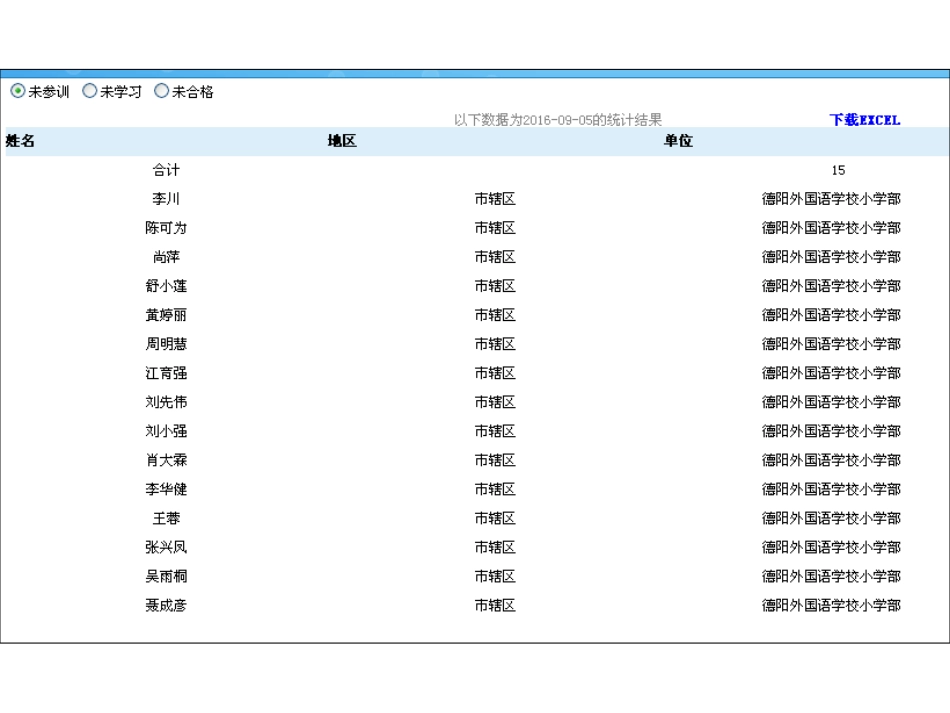Click the name 陈可为
The image size is (950, 713).
166,228
